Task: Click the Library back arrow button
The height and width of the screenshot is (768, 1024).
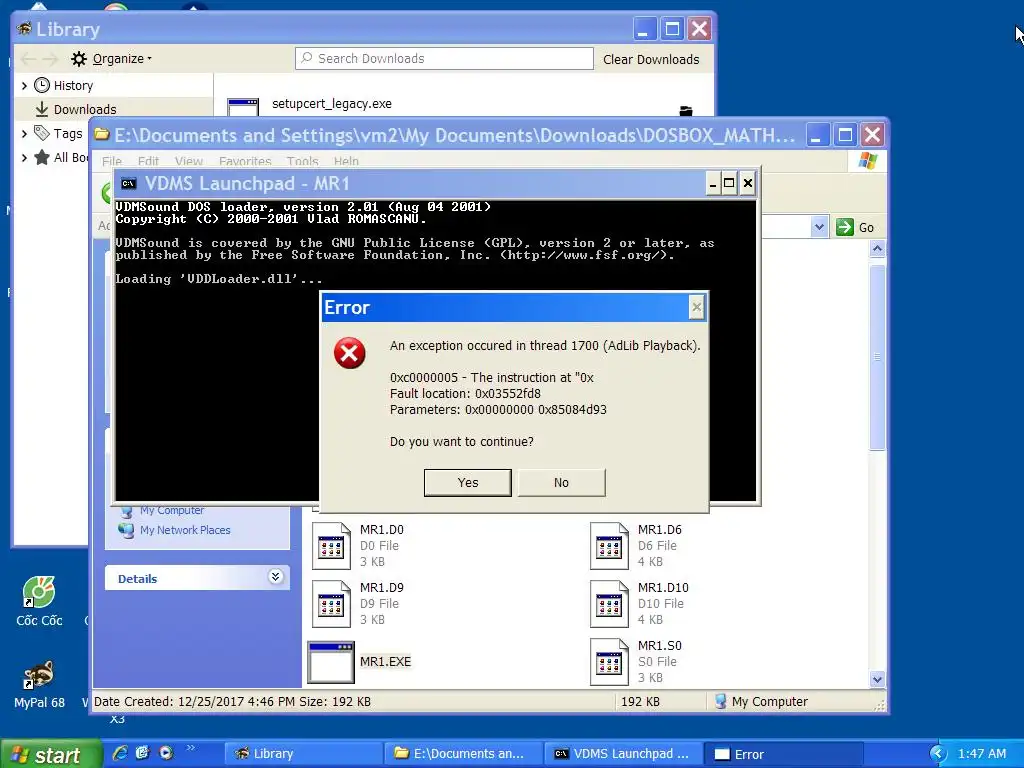Action: [x=27, y=59]
